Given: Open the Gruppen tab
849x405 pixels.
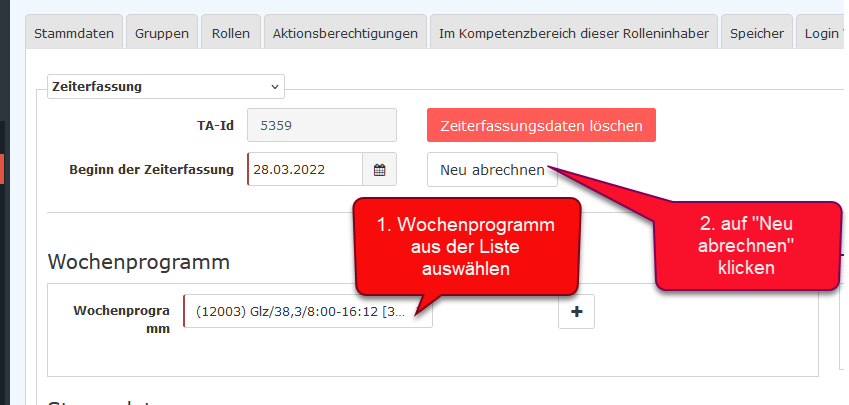Looking at the screenshot, I should tap(161, 33).
